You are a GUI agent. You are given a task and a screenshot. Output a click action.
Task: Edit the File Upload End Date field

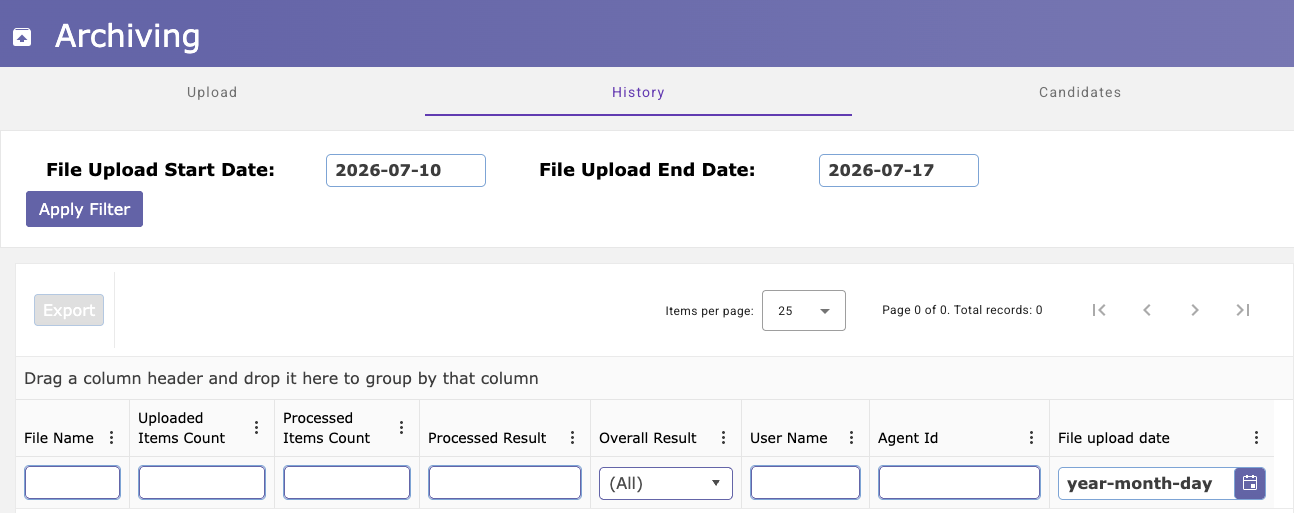coord(899,170)
